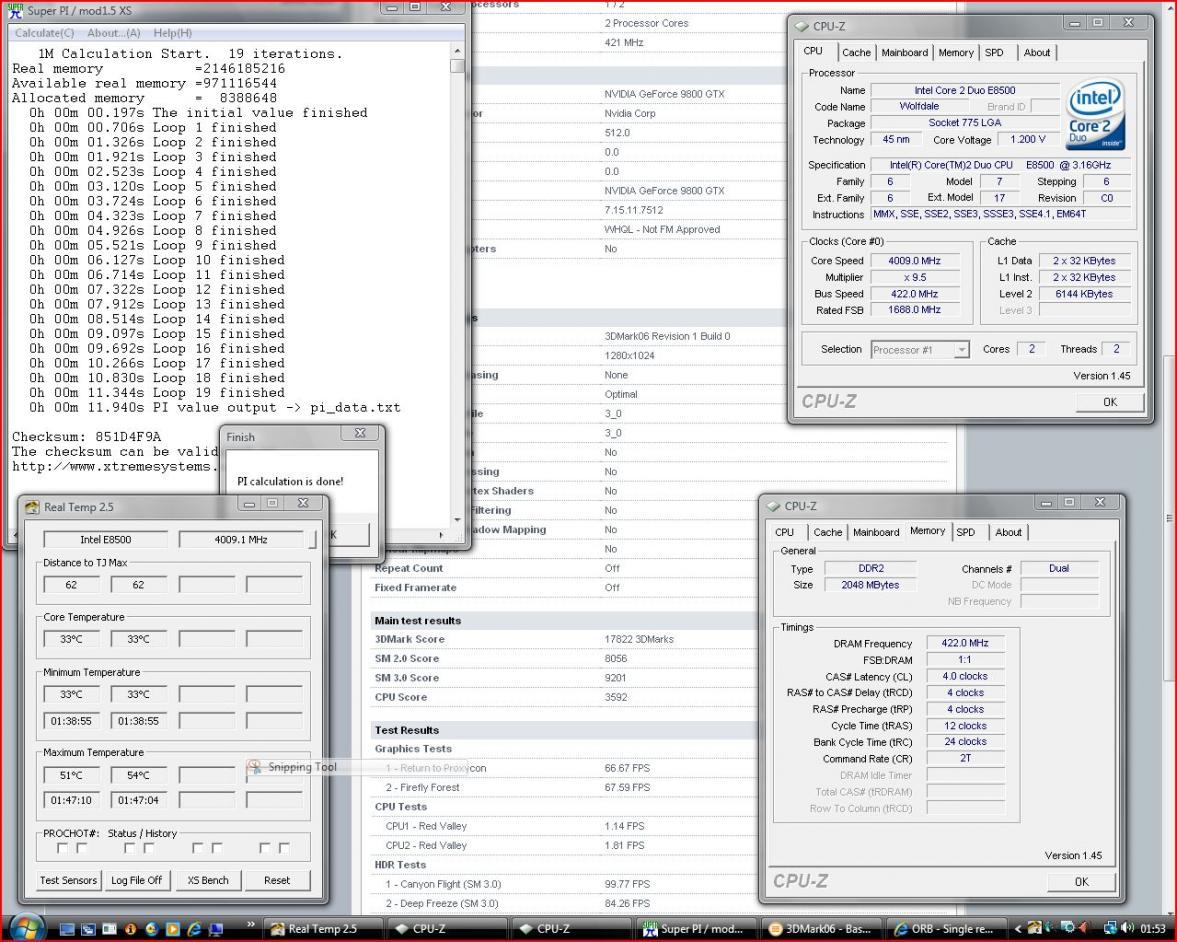
Task: Launch Internet Explorer from quick launch
Action: tap(194, 929)
